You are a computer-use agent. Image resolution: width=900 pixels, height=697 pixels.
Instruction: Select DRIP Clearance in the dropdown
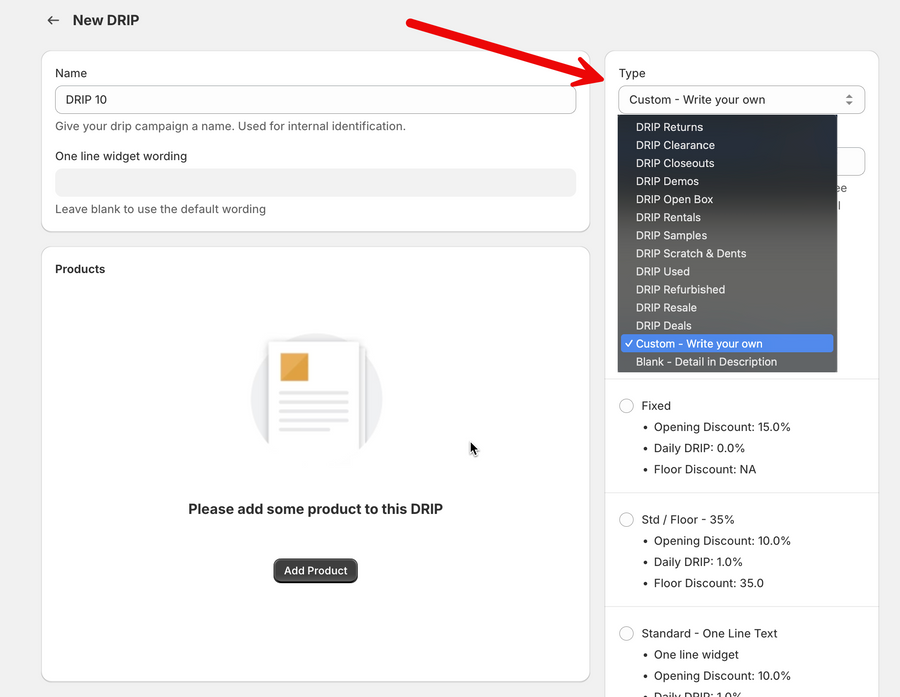tap(675, 145)
